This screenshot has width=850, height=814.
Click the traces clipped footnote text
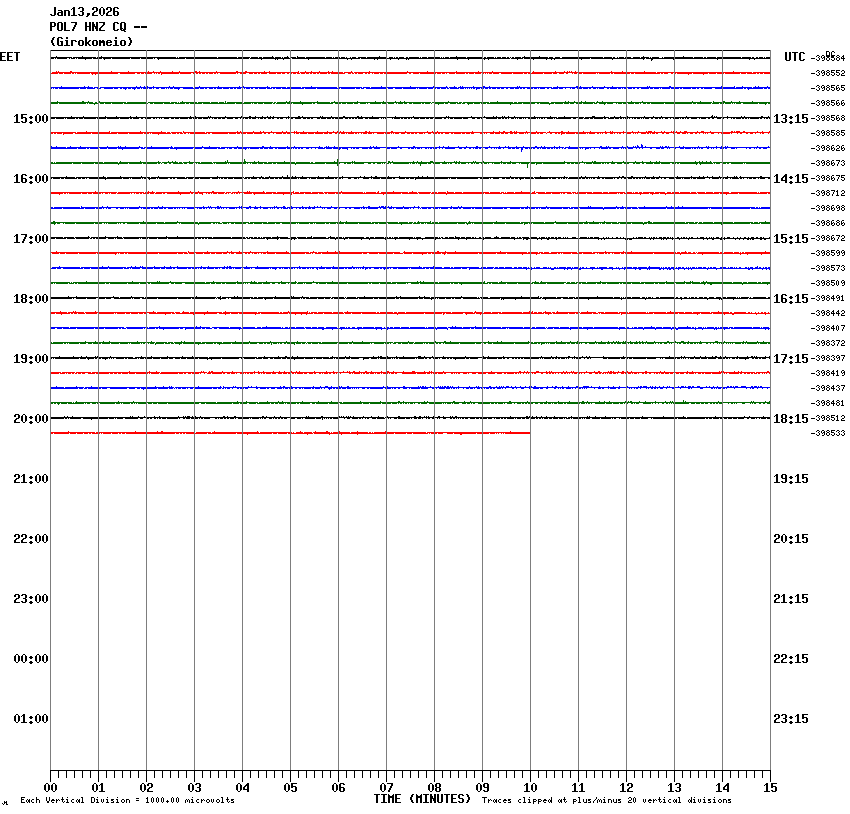click(x=606, y=801)
